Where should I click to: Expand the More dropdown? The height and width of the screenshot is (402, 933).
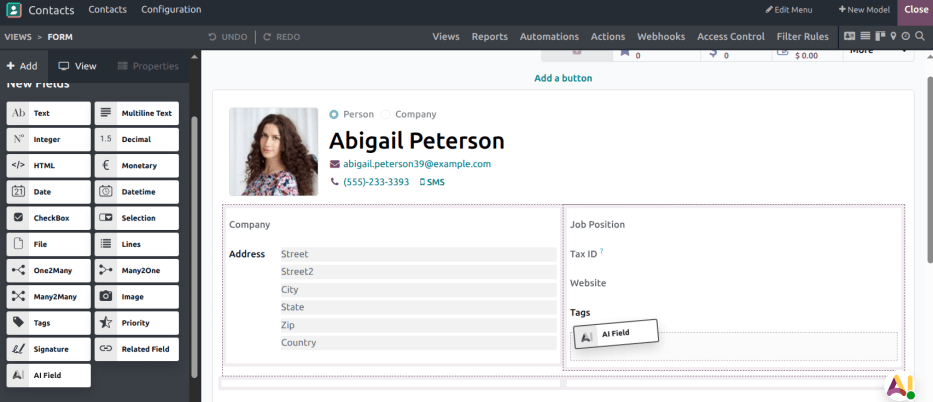(x=875, y=50)
